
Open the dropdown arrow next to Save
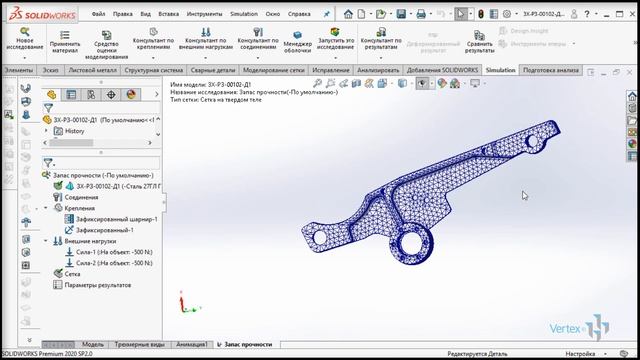(410, 14)
